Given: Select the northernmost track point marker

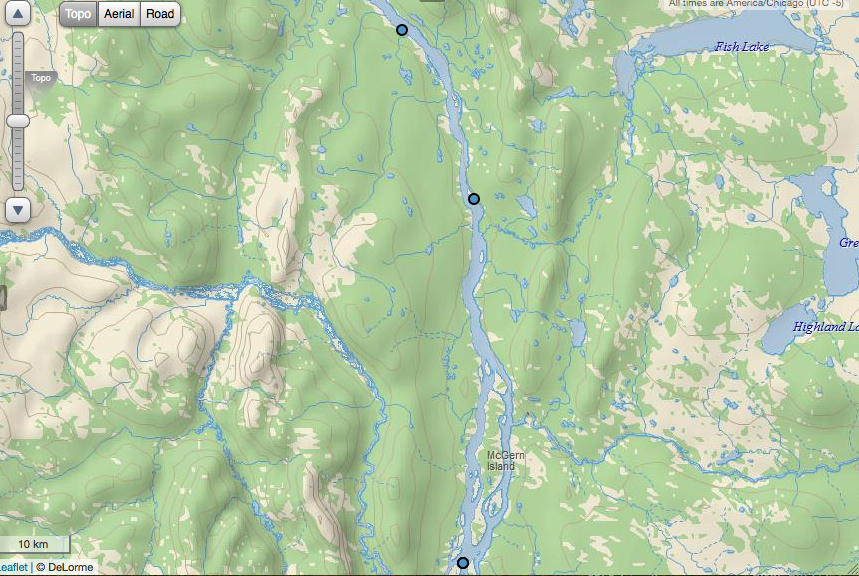Looking at the screenshot, I should tap(402, 30).
